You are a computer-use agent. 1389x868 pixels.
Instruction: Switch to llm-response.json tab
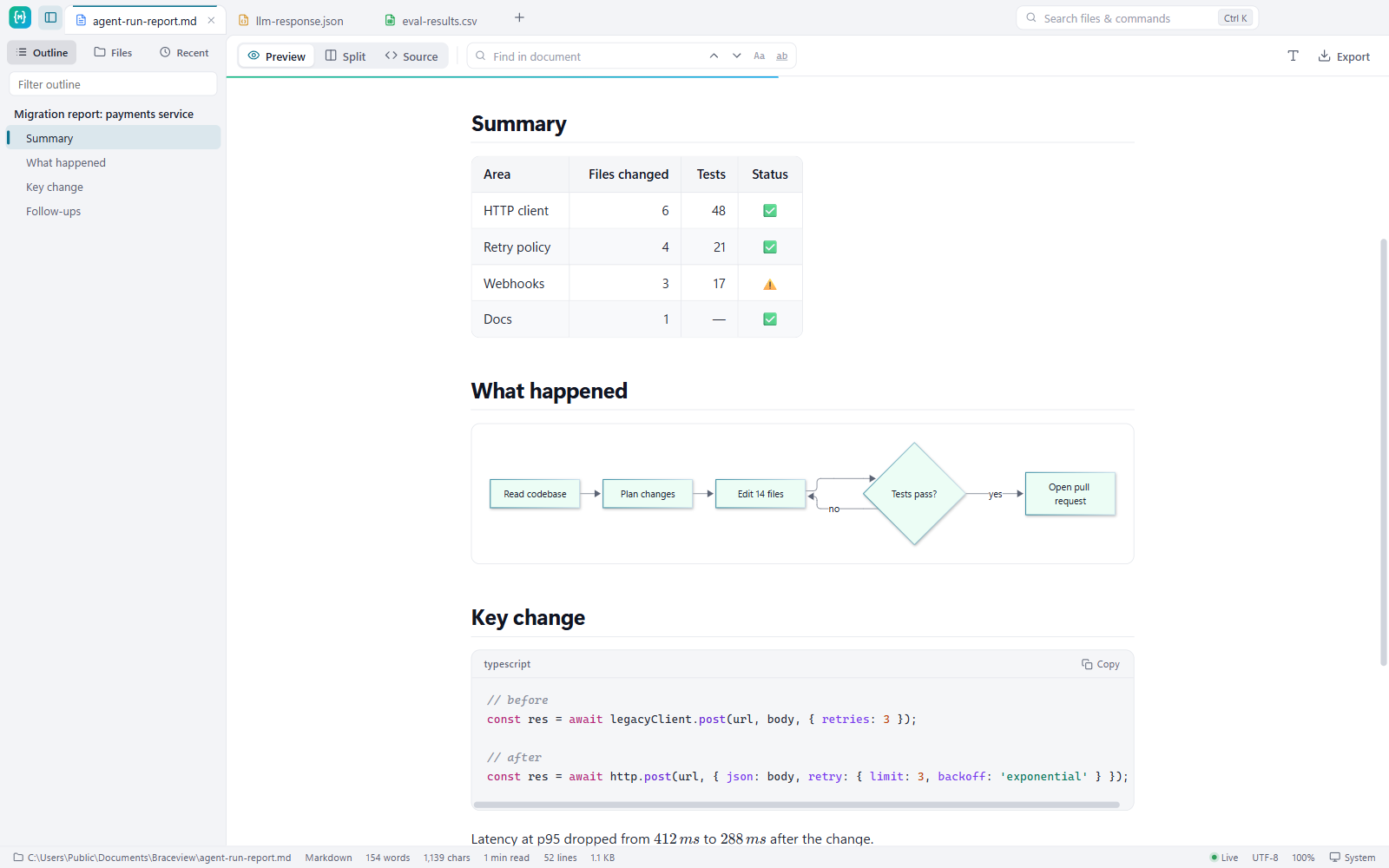coord(291,21)
